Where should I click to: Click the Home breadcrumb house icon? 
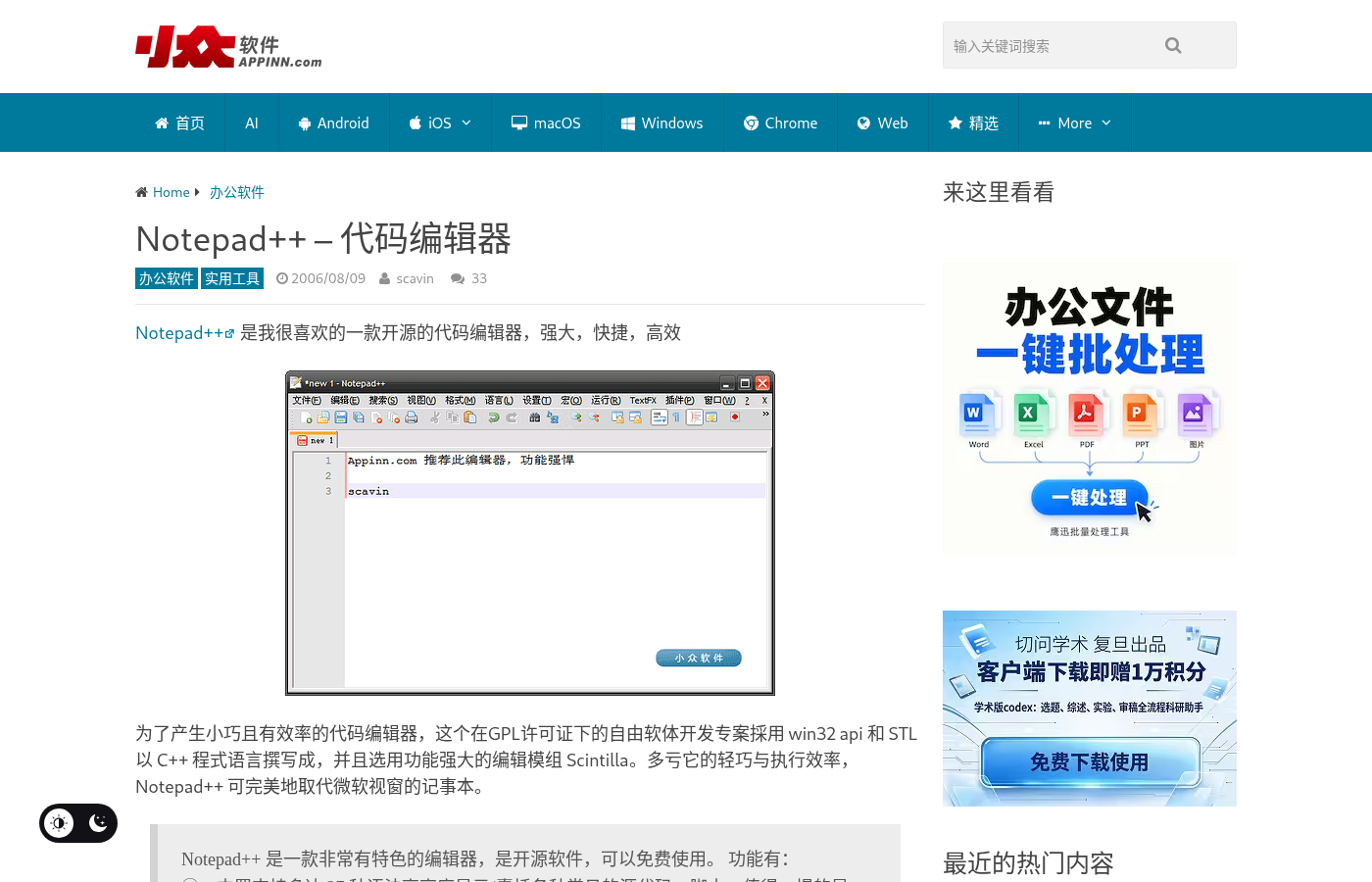(141, 192)
